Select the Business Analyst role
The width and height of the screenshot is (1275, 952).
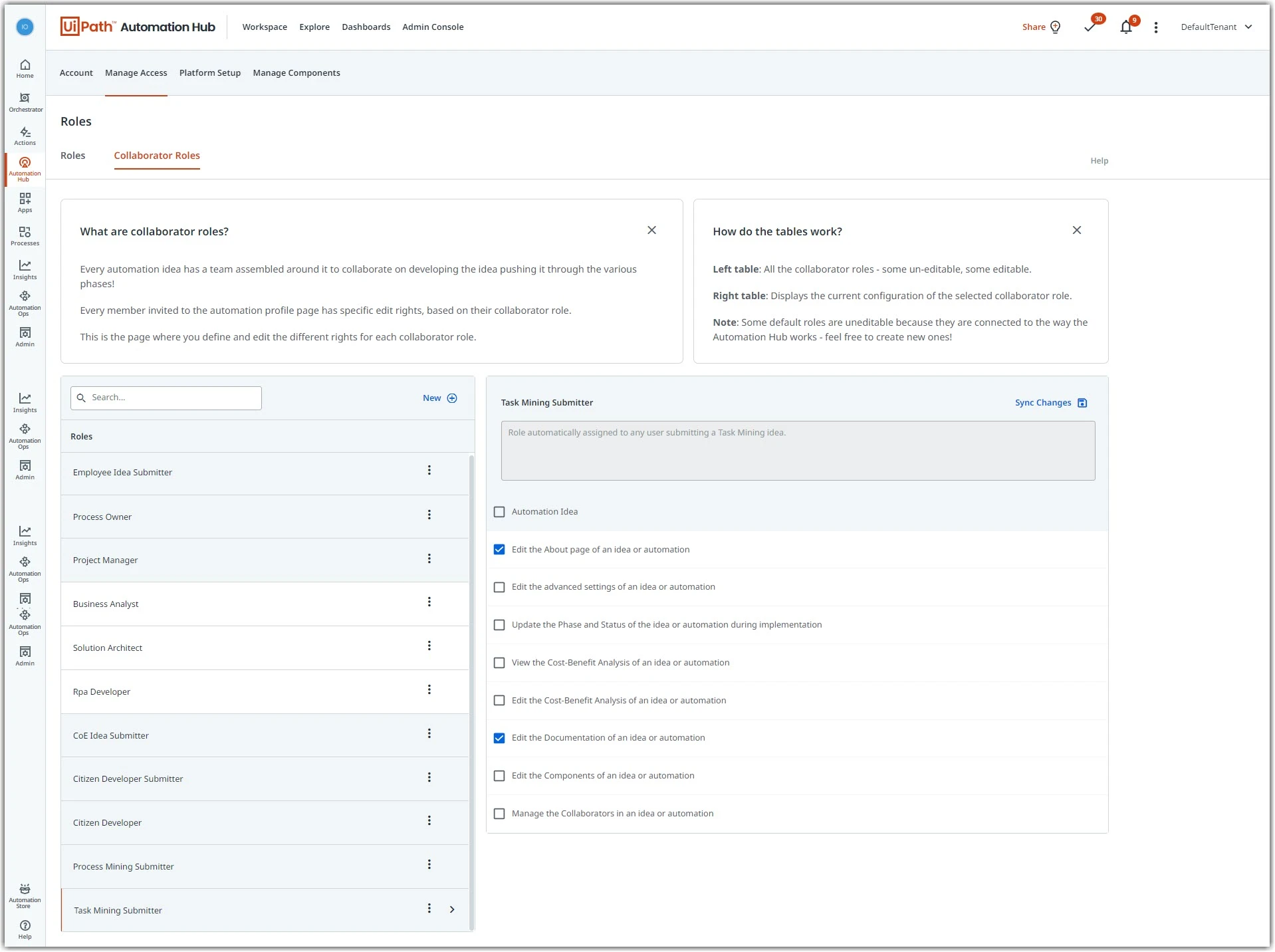(265, 604)
